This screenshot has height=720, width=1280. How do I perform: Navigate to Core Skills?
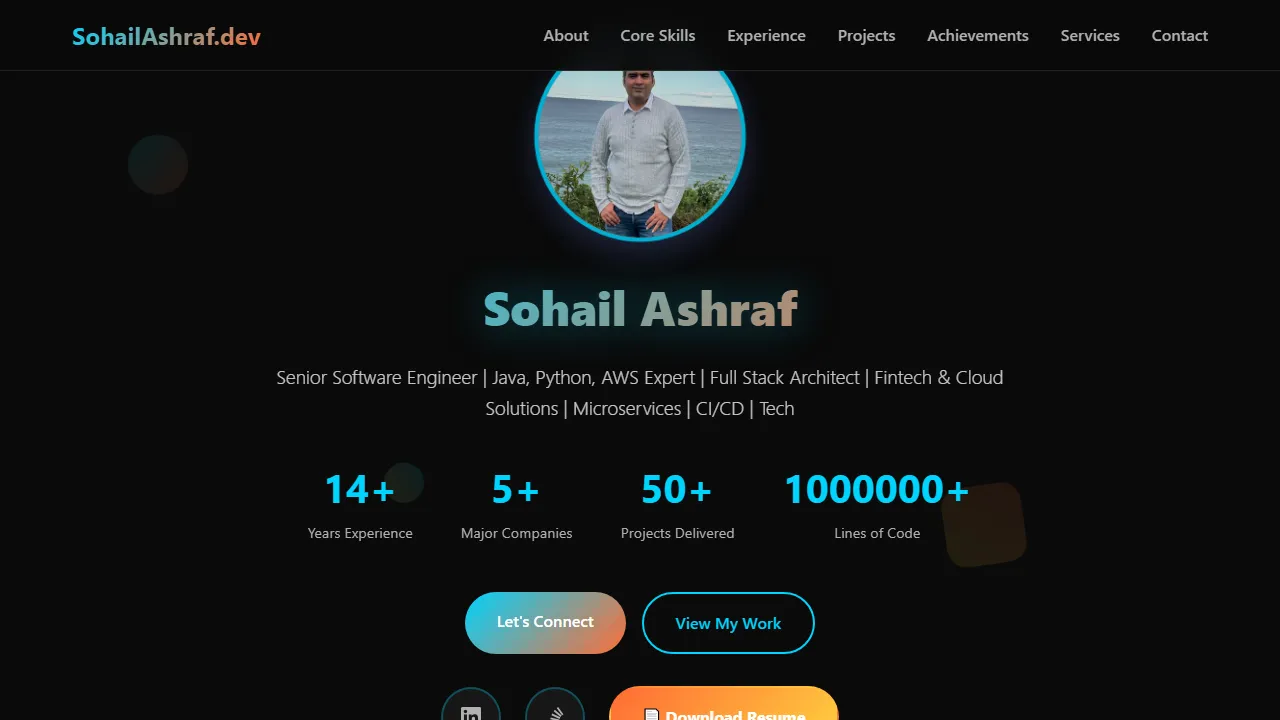(657, 35)
